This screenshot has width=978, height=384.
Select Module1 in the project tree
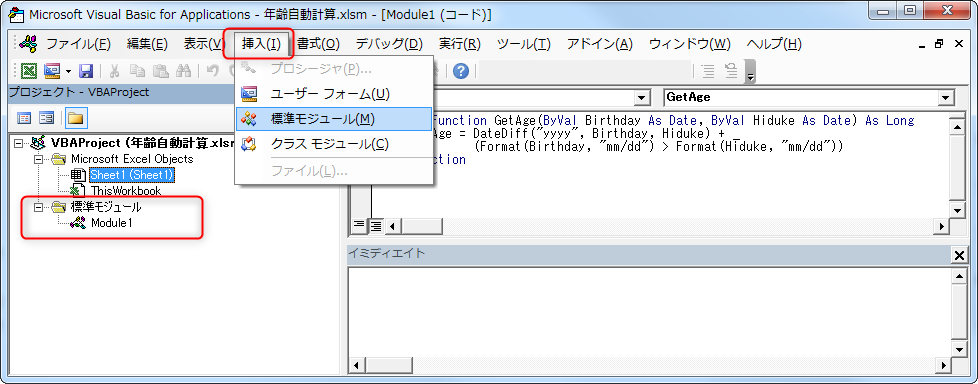[x=111, y=223]
